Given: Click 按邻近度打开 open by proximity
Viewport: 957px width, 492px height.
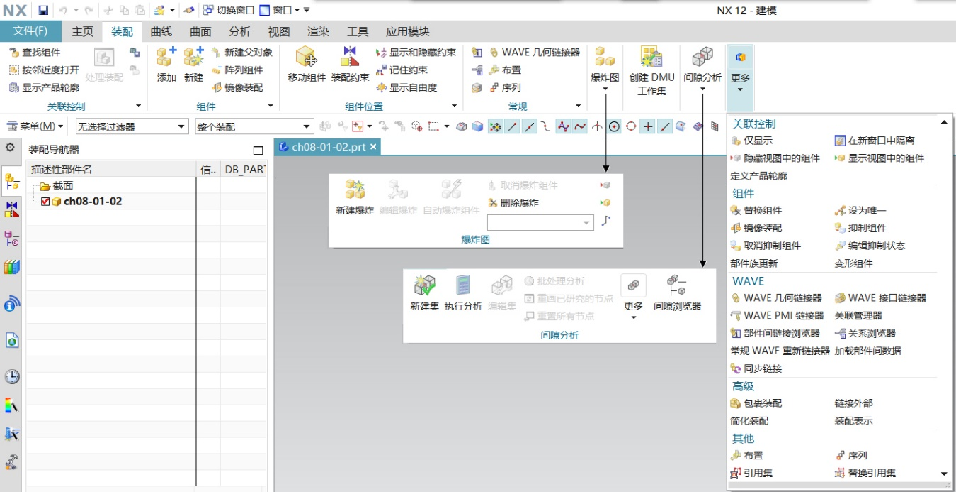Looking at the screenshot, I should click(45, 70).
